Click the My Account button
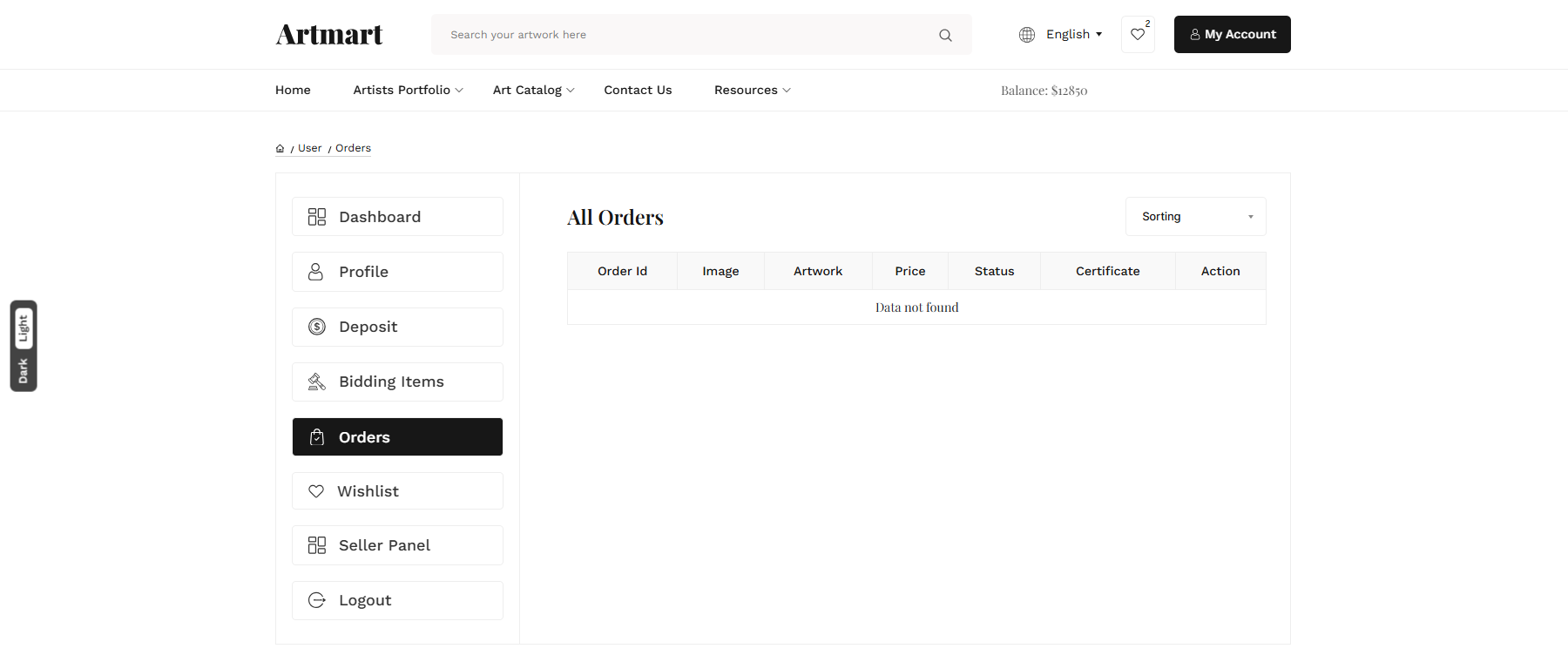 click(x=1233, y=35)
